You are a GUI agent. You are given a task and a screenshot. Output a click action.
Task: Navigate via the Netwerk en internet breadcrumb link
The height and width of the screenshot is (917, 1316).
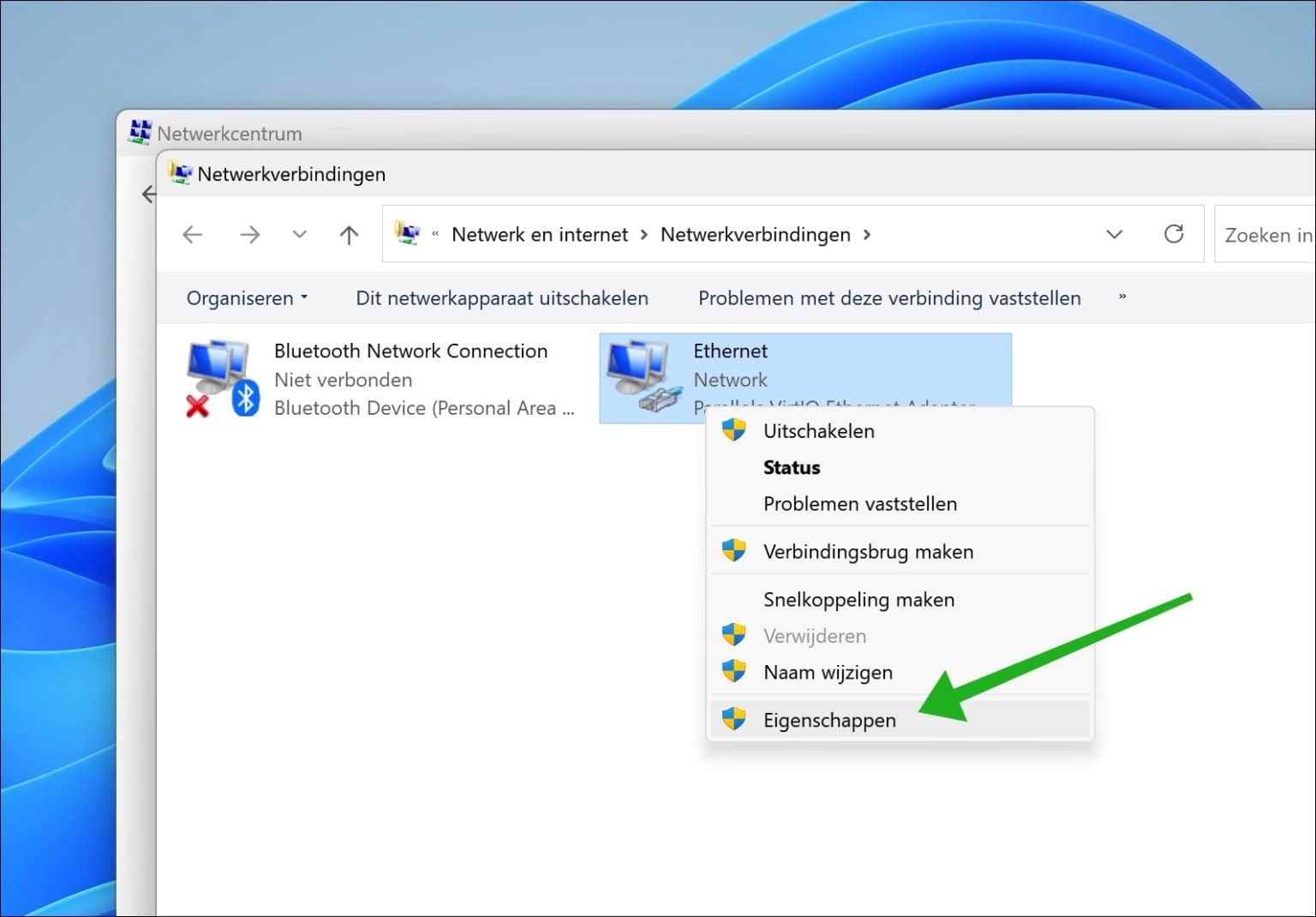click(539, 234)
